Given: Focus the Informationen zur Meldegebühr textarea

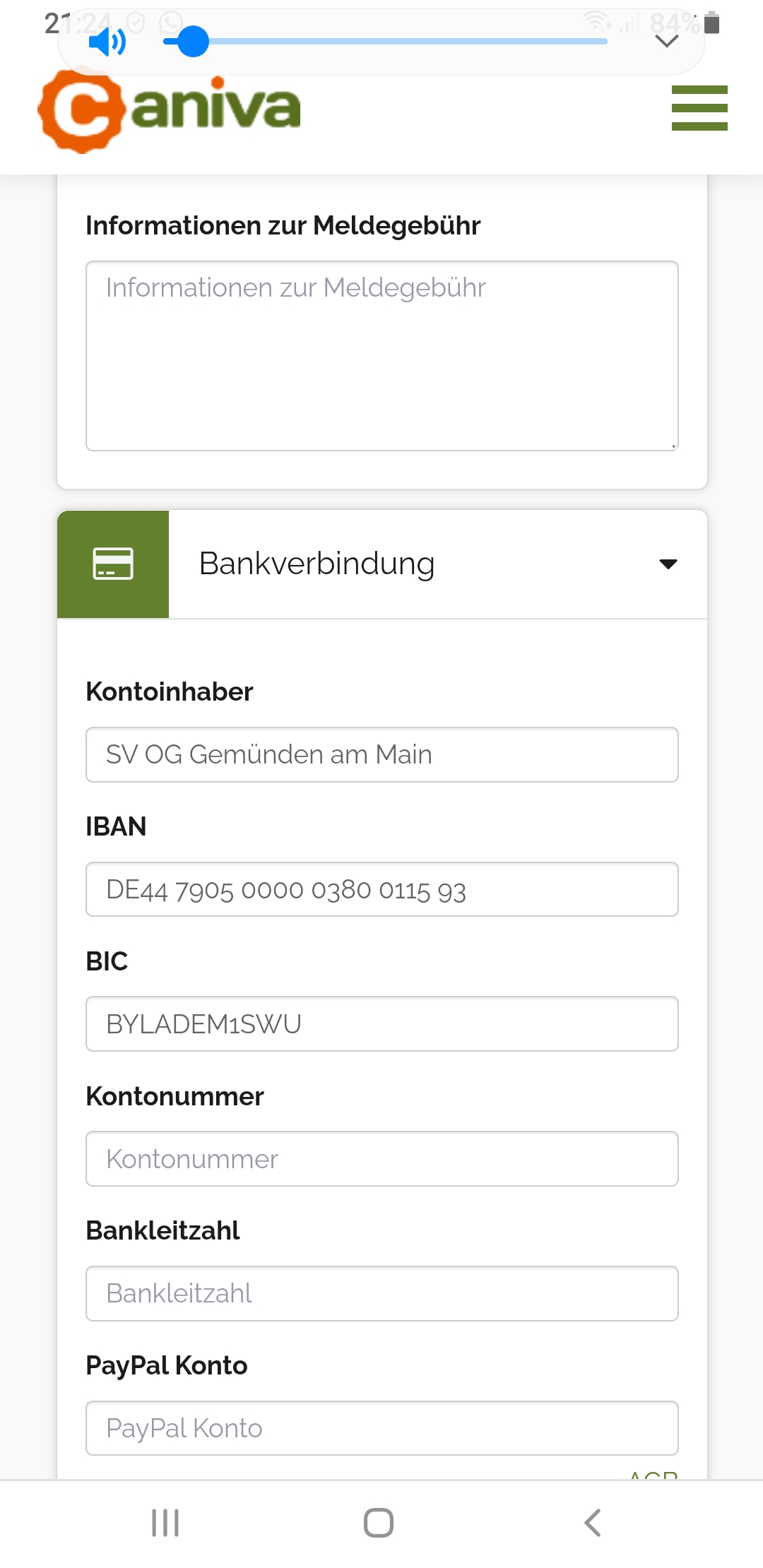Looking at the screenshot, I should [381, 356].
